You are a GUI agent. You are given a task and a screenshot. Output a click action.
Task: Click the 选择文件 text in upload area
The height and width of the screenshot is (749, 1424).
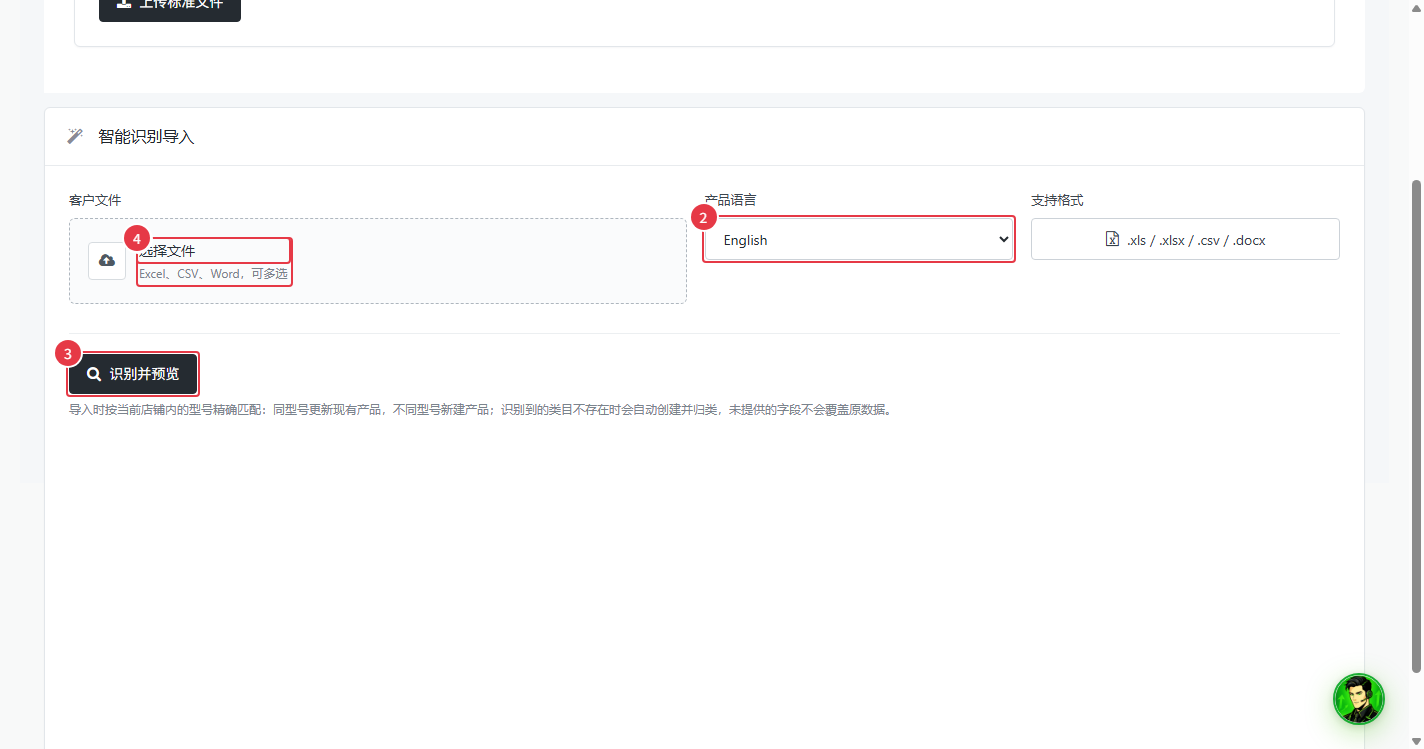[x=168, y=250]
